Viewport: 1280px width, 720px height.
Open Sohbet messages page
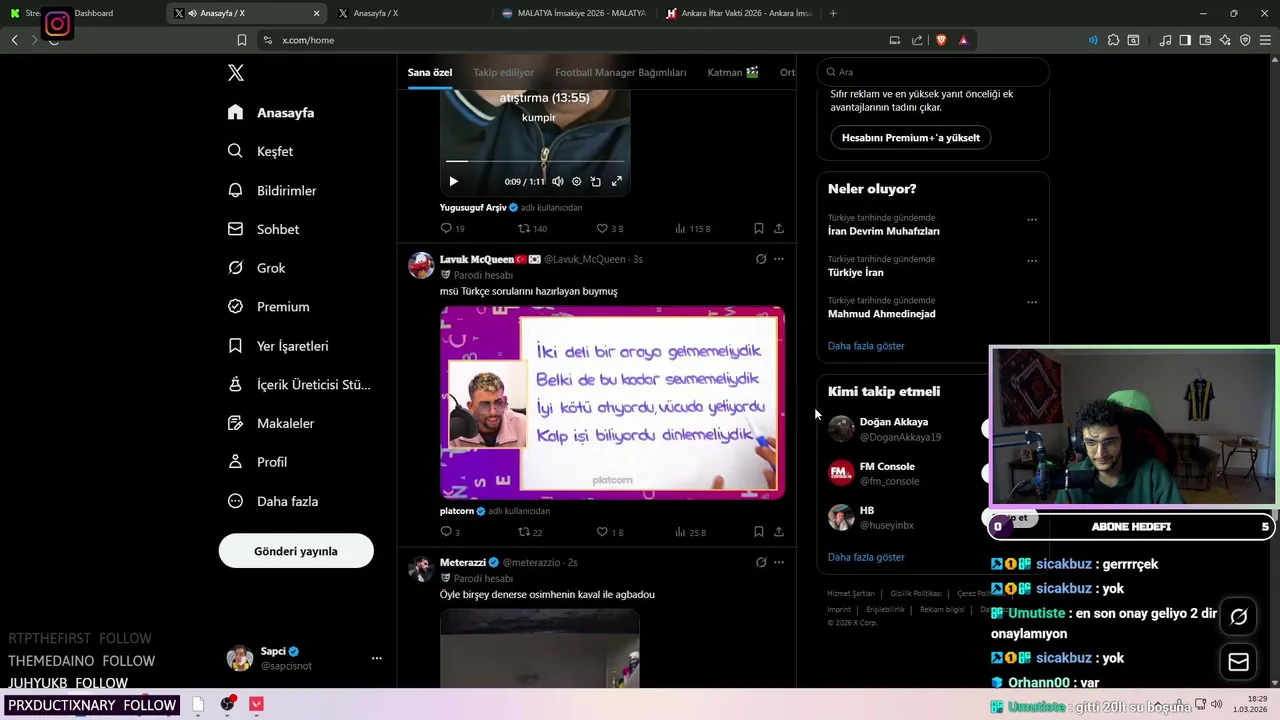(263, 229)
